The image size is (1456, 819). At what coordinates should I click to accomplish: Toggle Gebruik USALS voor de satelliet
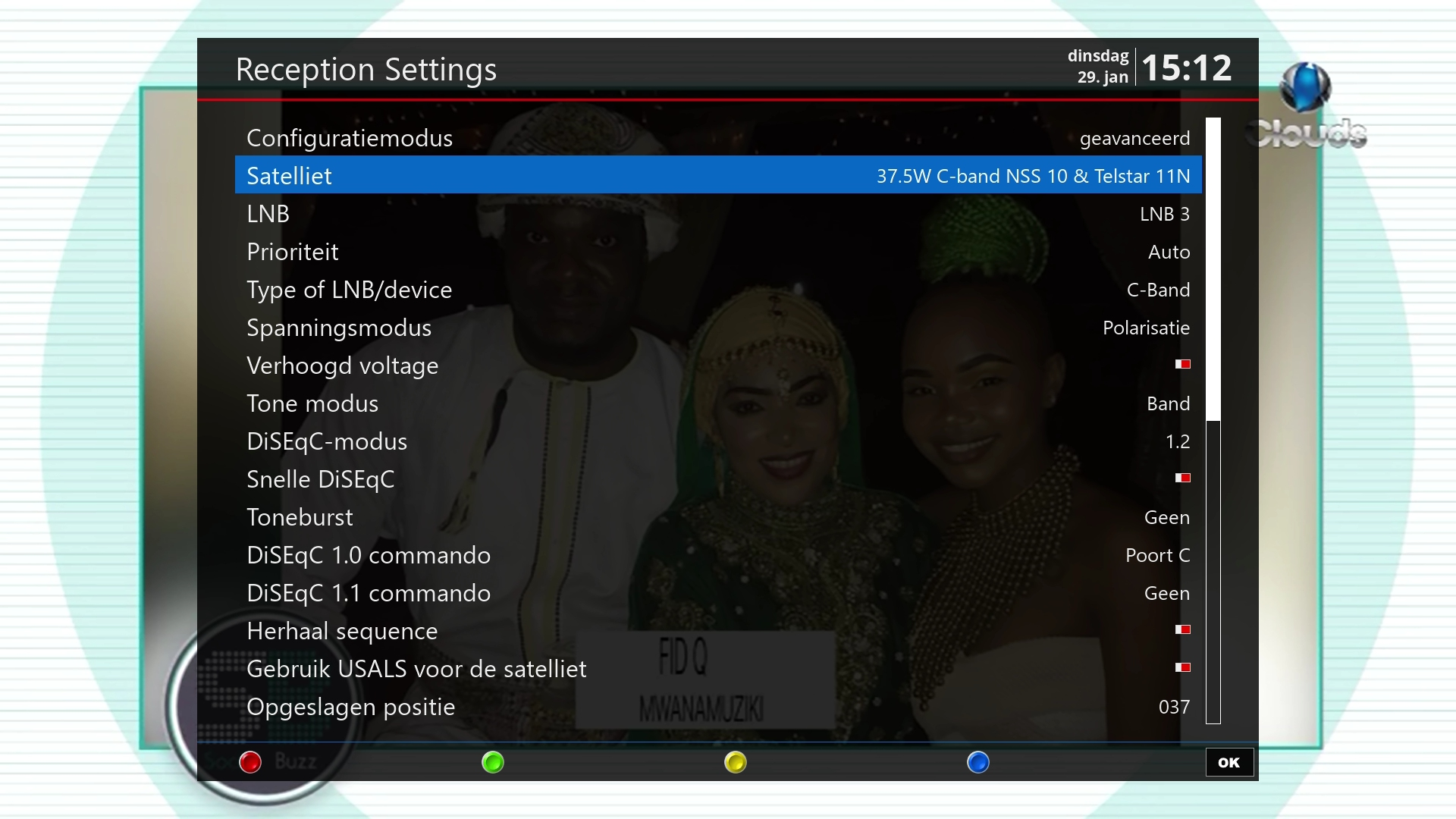(x=1182, y=668)
